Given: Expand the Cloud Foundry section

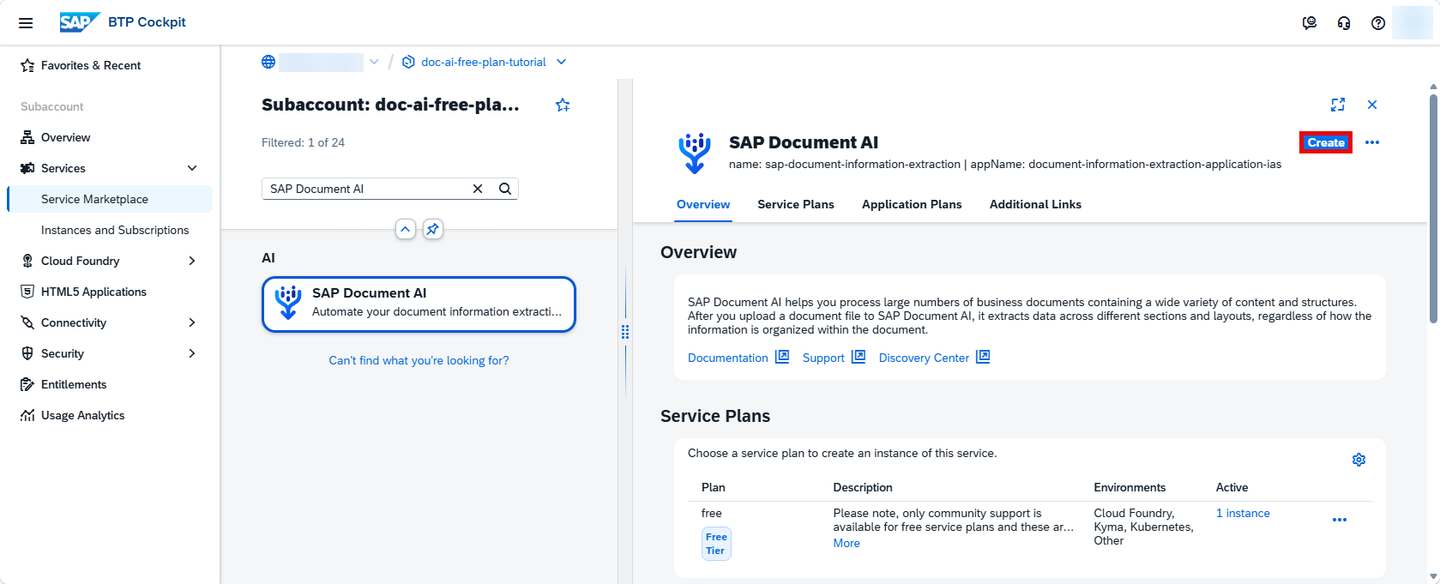Looking at the screenshot, I should (192, 261).
